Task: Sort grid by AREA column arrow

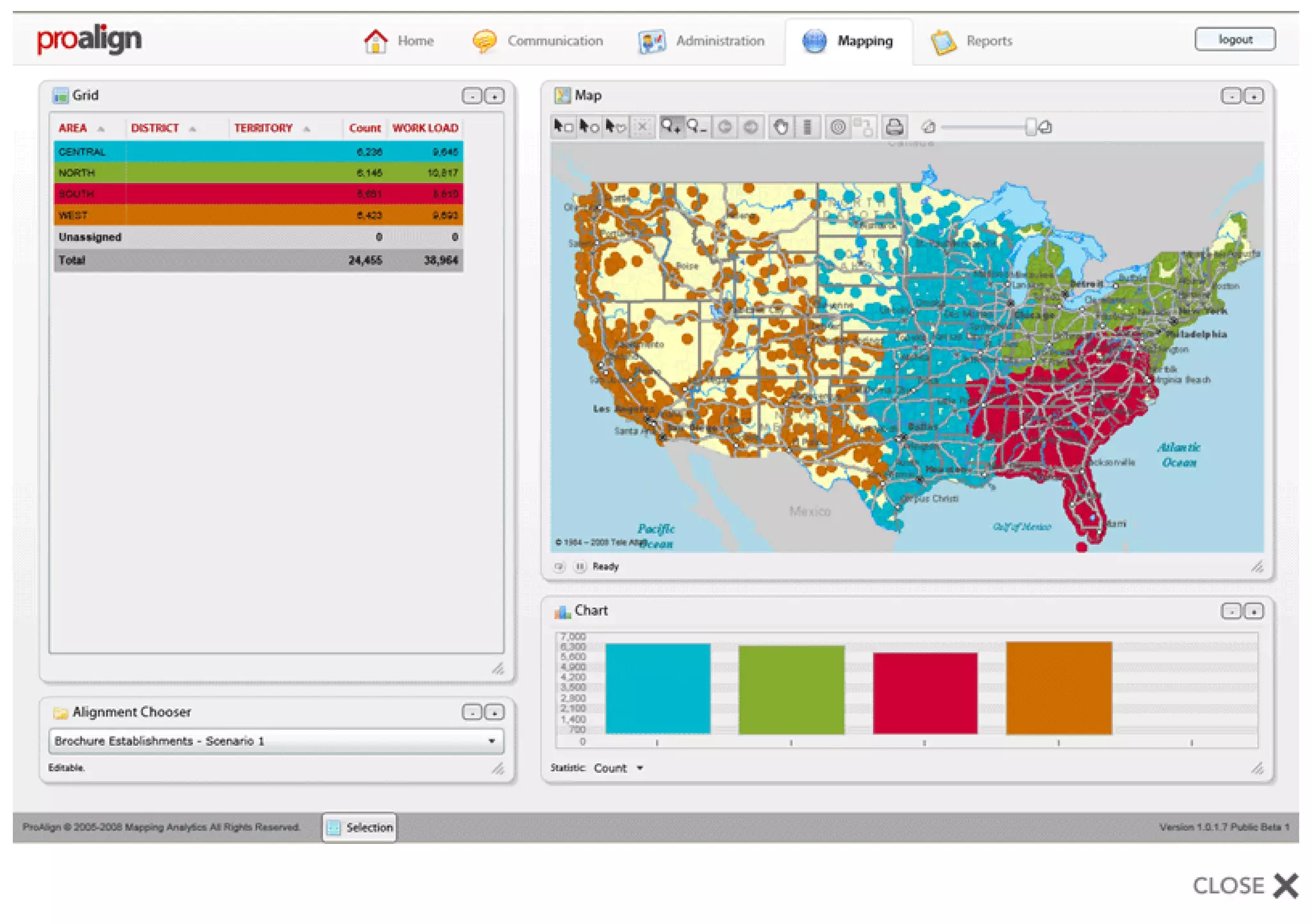Action: (x=101, y=129)
